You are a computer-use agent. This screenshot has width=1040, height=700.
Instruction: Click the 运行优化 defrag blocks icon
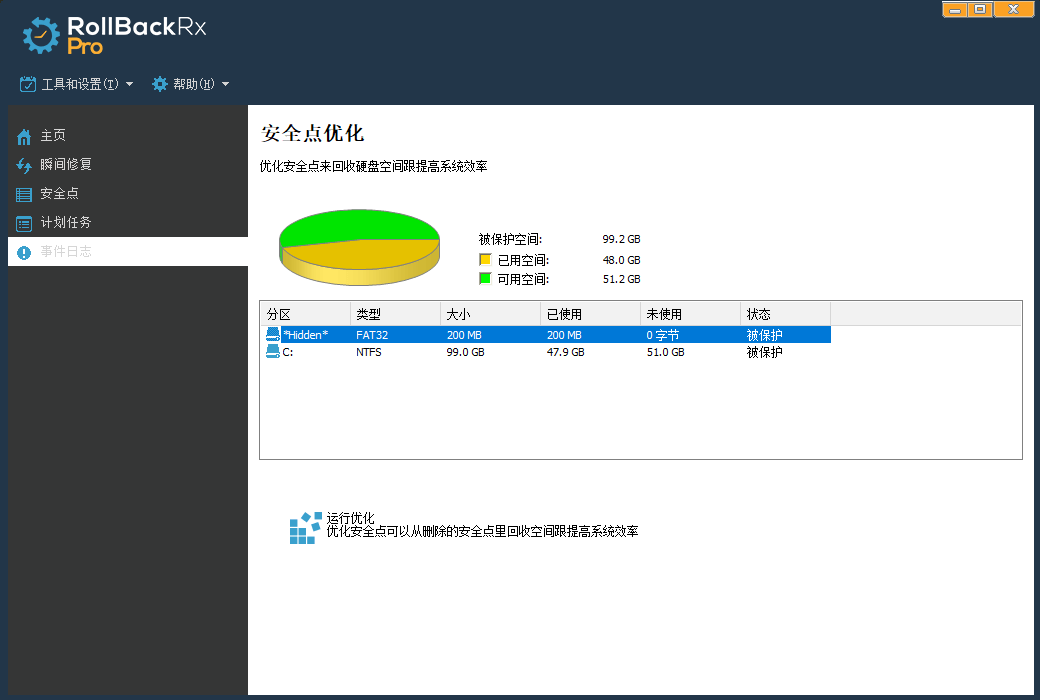(x=304, y=528)
